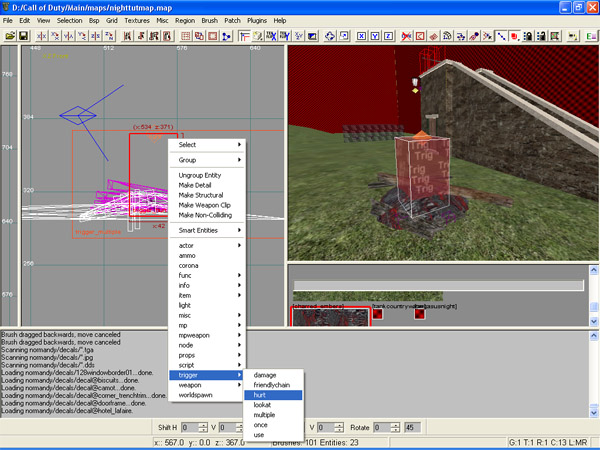
Task: Click the field showing 45
Action: click(x=412, y=427)
